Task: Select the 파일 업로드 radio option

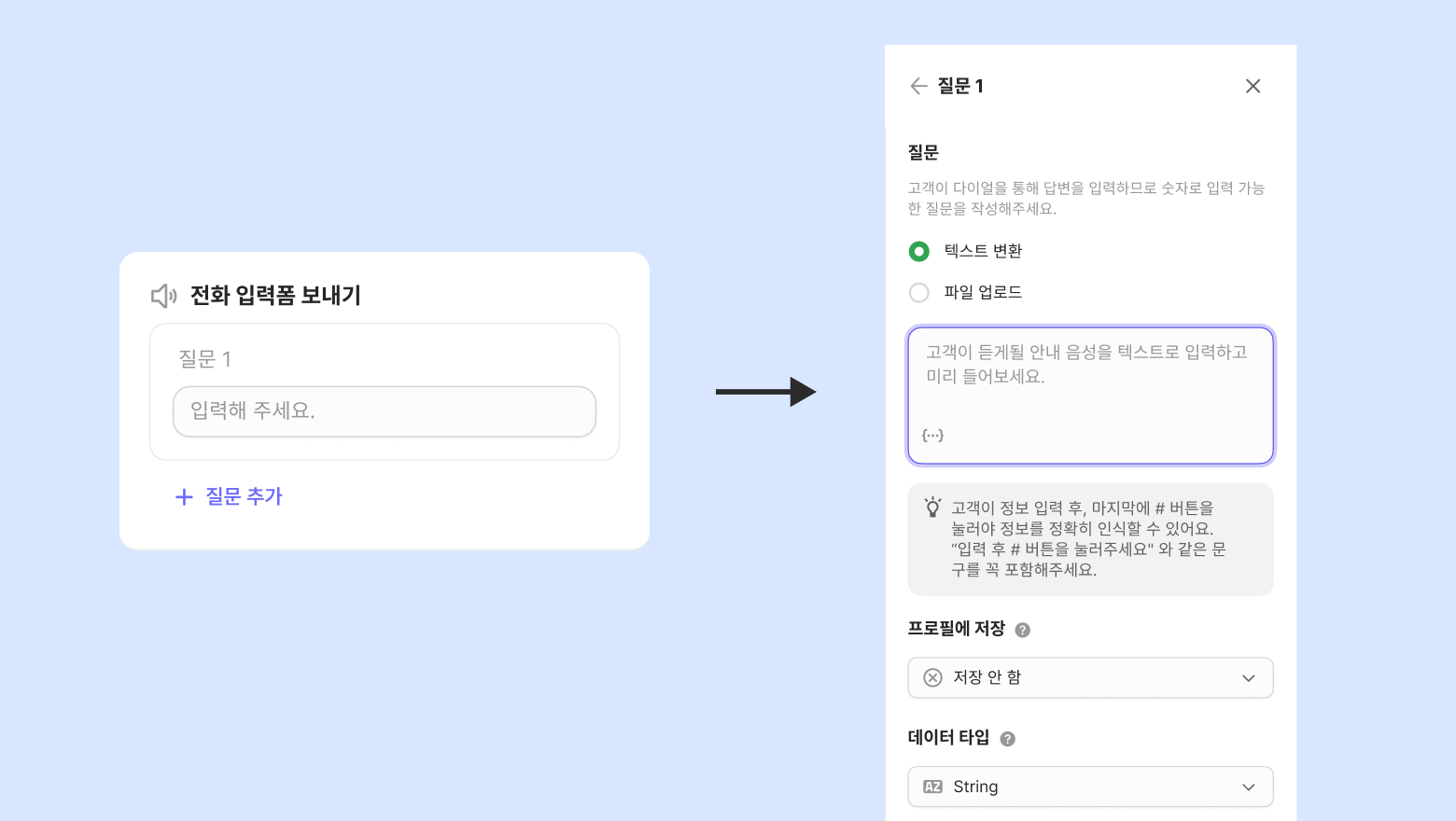Action: point(919,292)
